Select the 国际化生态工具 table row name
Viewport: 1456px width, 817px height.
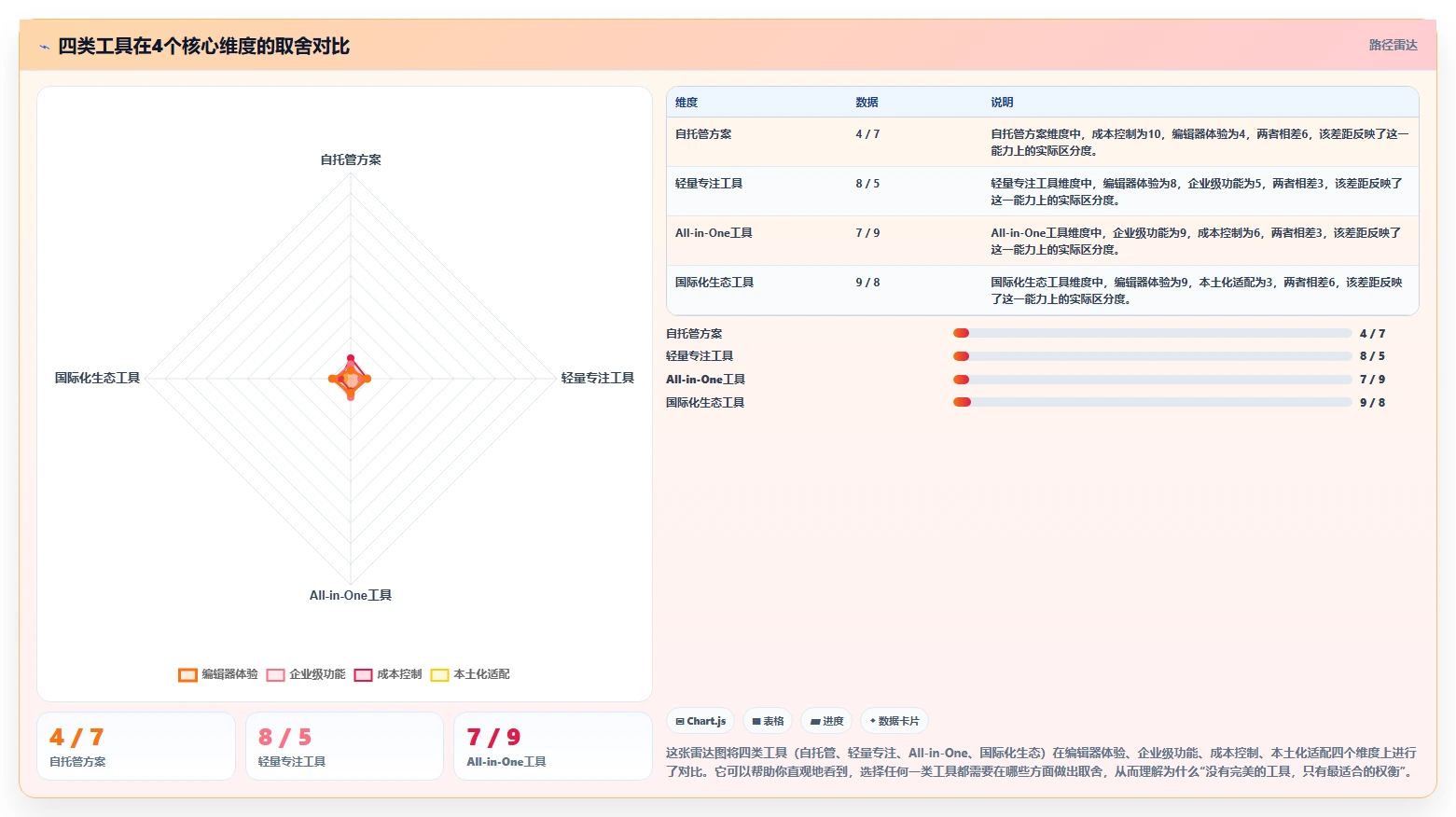714,283
